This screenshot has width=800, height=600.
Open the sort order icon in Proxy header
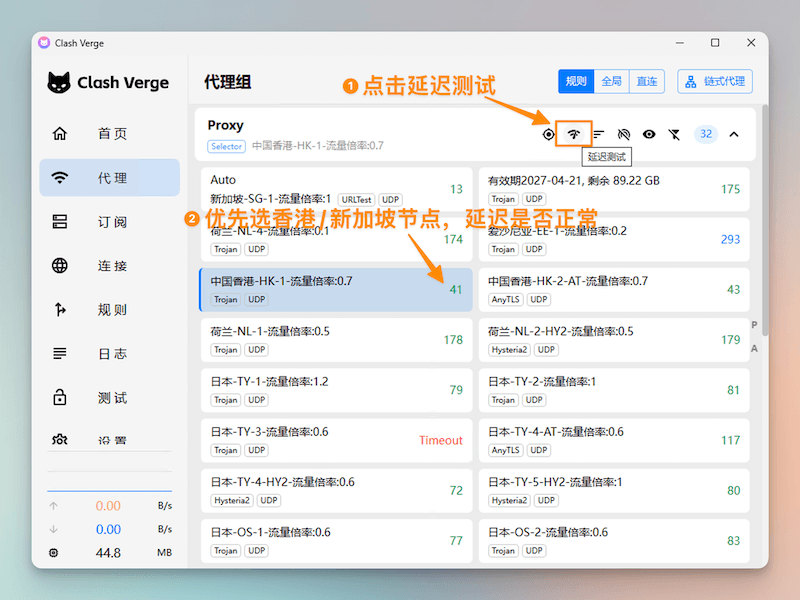tap(598, 134)
